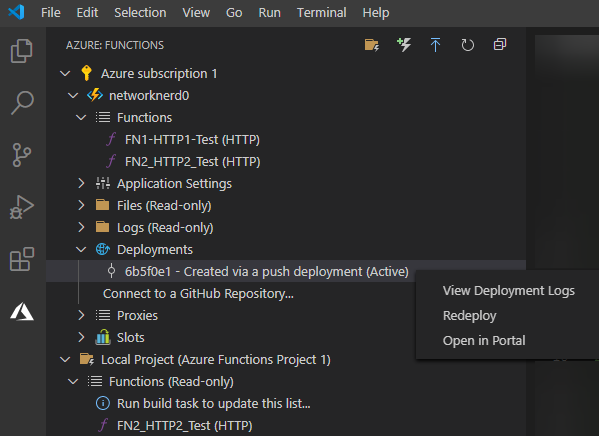Click the sliders icon beside Application Settings
Image resolution: width=599 pixels, height=436 pixels.
pyautogui.click(x=103, y=183)
